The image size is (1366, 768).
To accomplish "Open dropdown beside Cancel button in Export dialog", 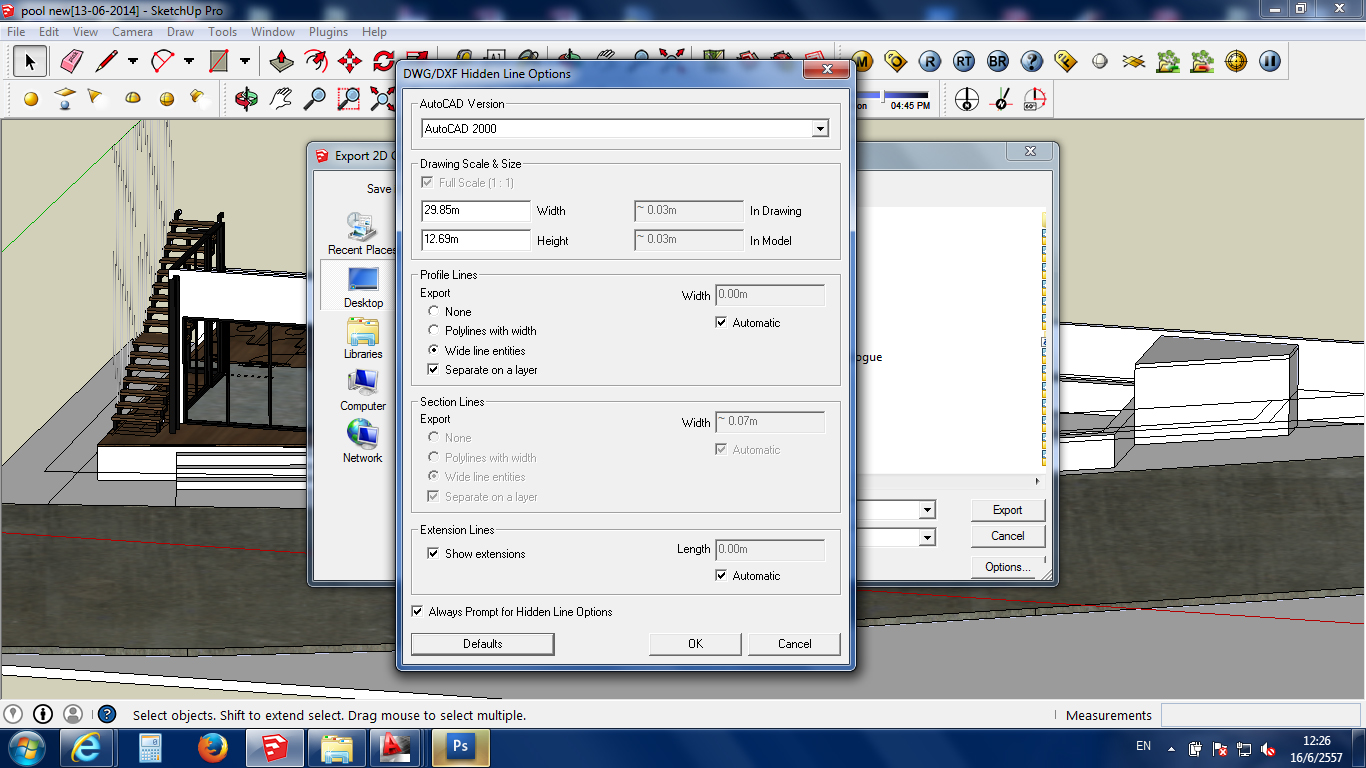I will tap(927, 537).
